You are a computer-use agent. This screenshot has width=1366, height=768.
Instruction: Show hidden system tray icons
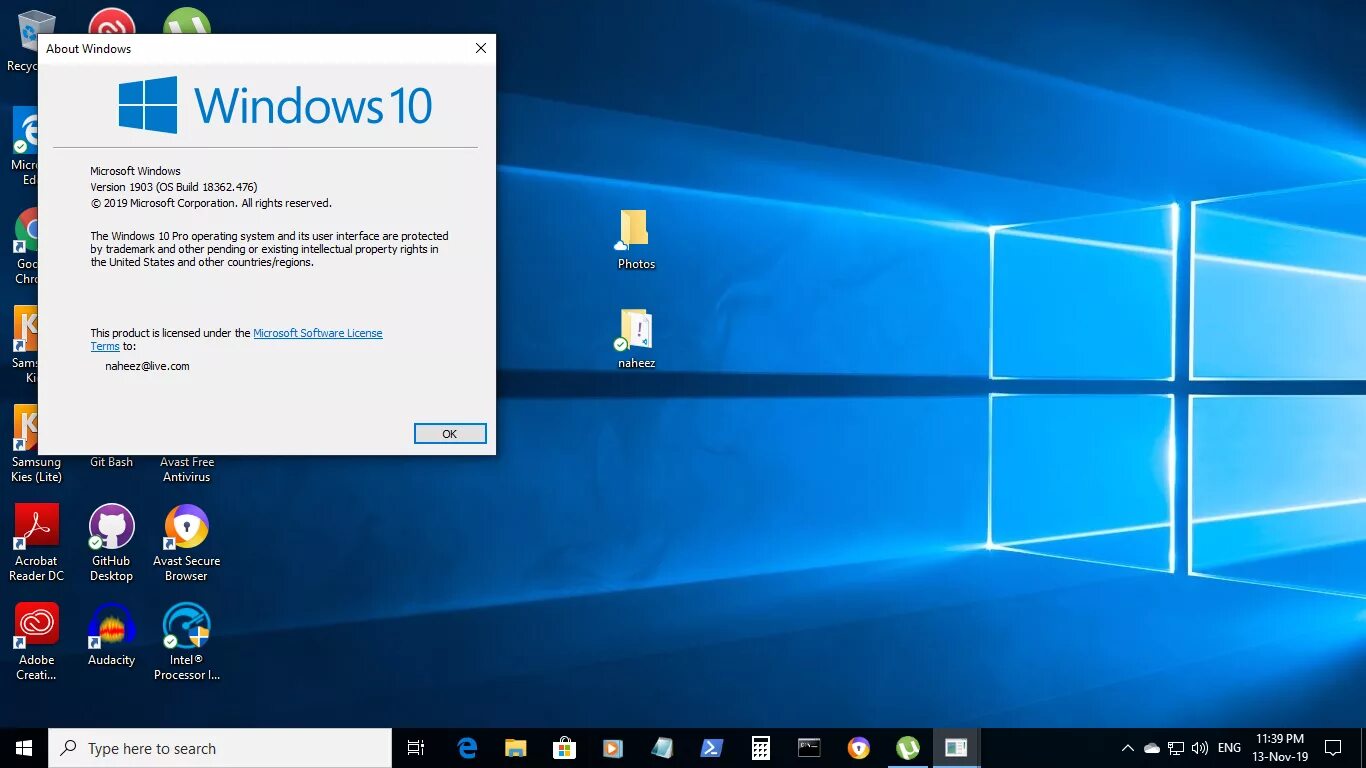tap(1128, 748)
